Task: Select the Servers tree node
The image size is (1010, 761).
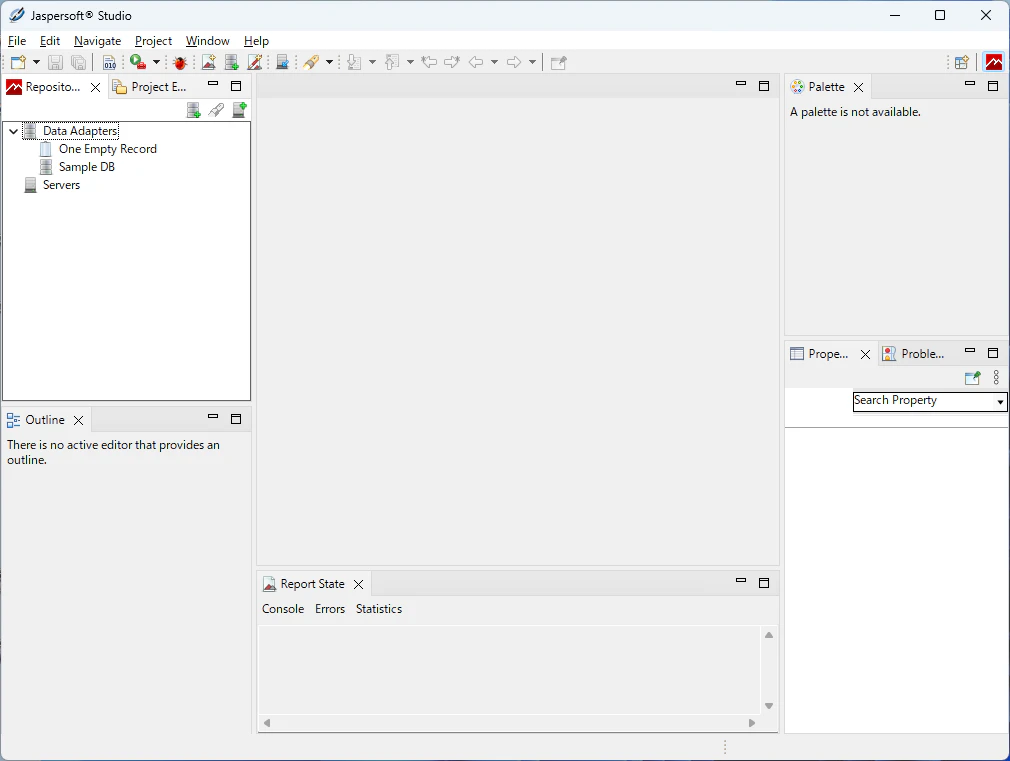Action: pos(61,185)
